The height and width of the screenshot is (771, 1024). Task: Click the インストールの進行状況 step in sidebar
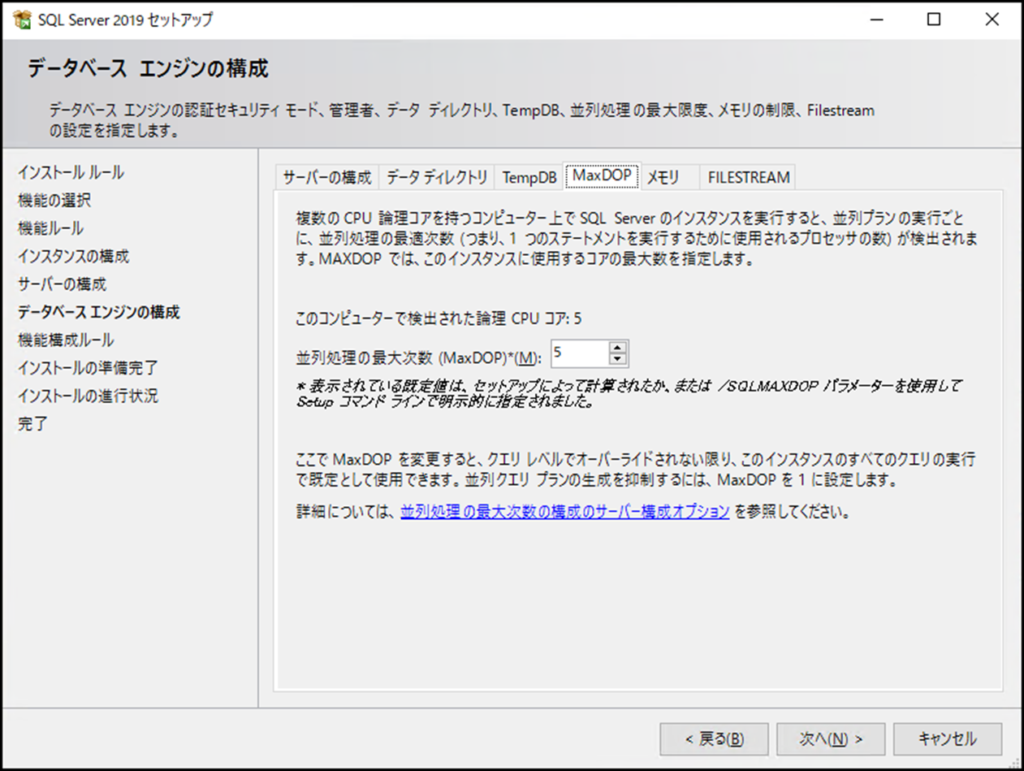point(88,396)
